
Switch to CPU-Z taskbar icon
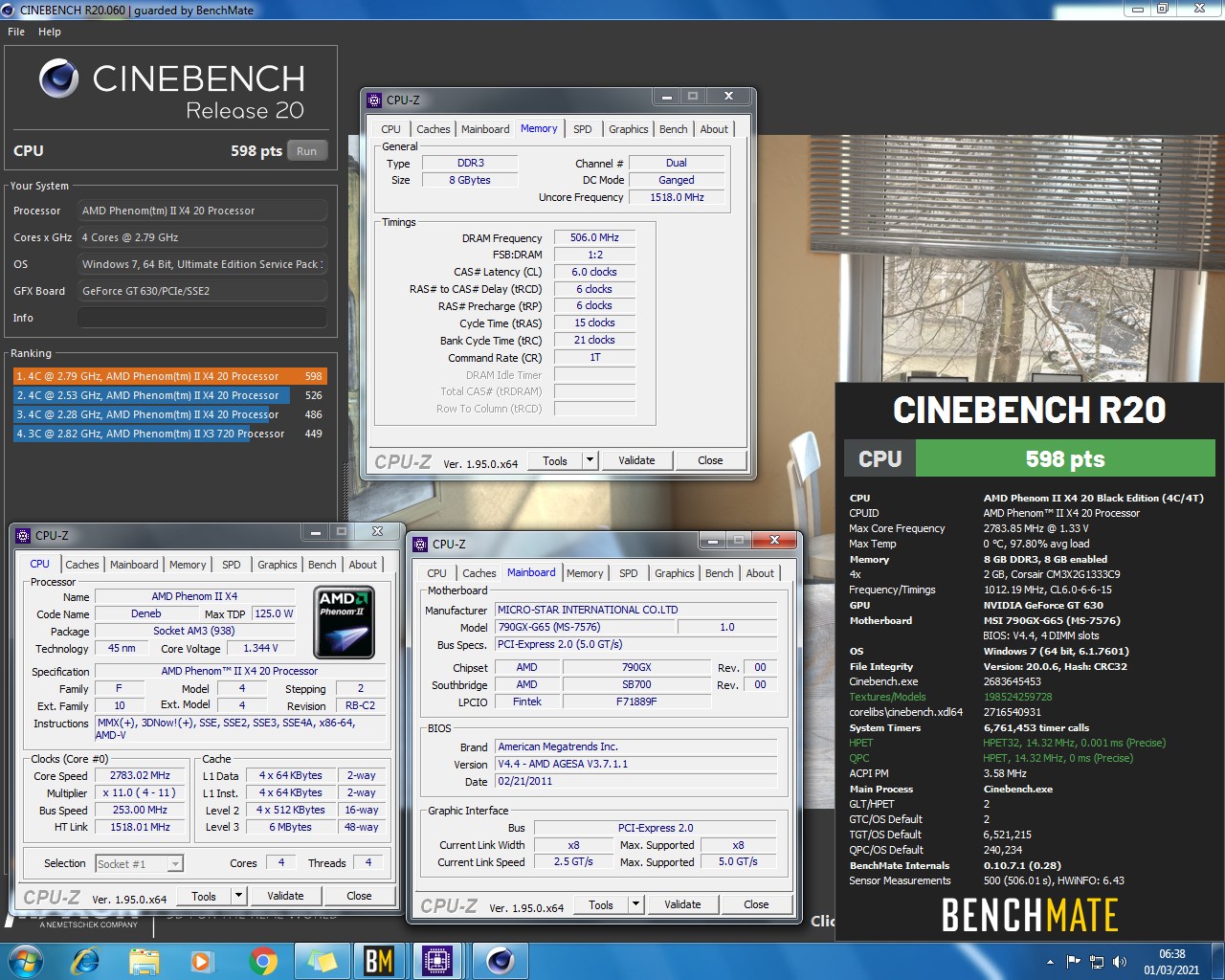coord(438,960)
